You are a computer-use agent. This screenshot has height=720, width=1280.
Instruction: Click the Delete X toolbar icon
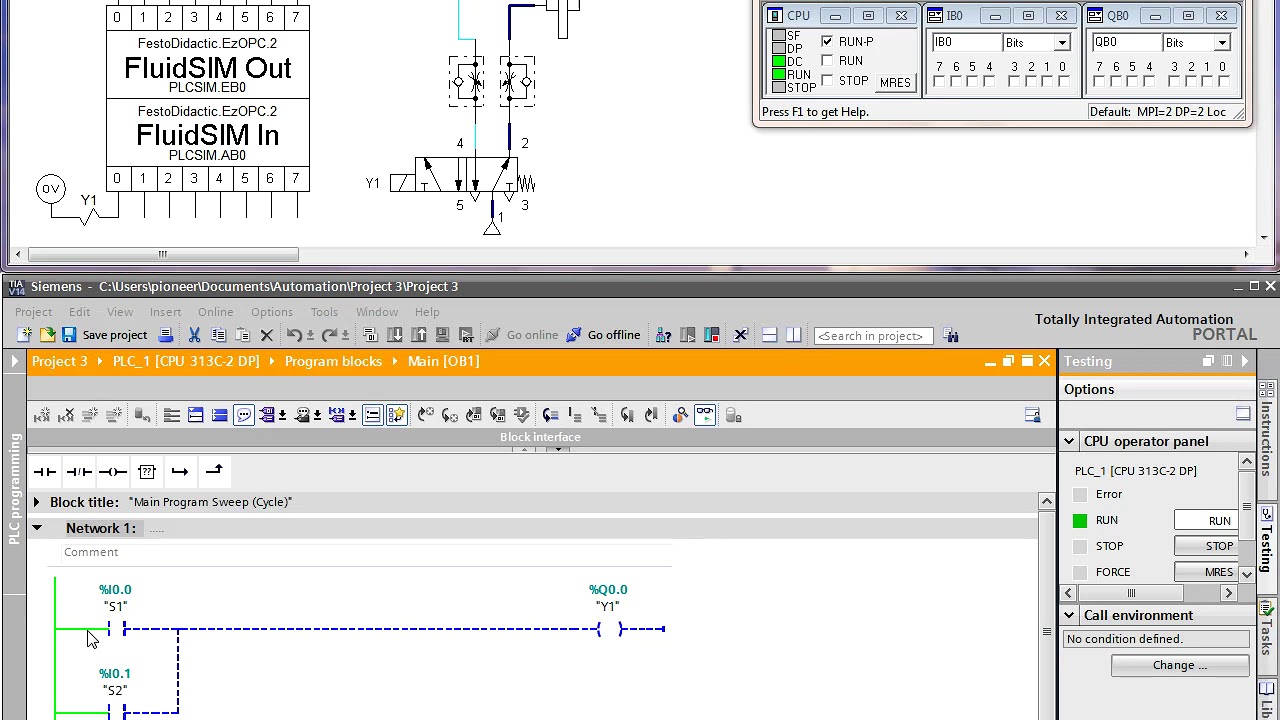pos(267,335)
